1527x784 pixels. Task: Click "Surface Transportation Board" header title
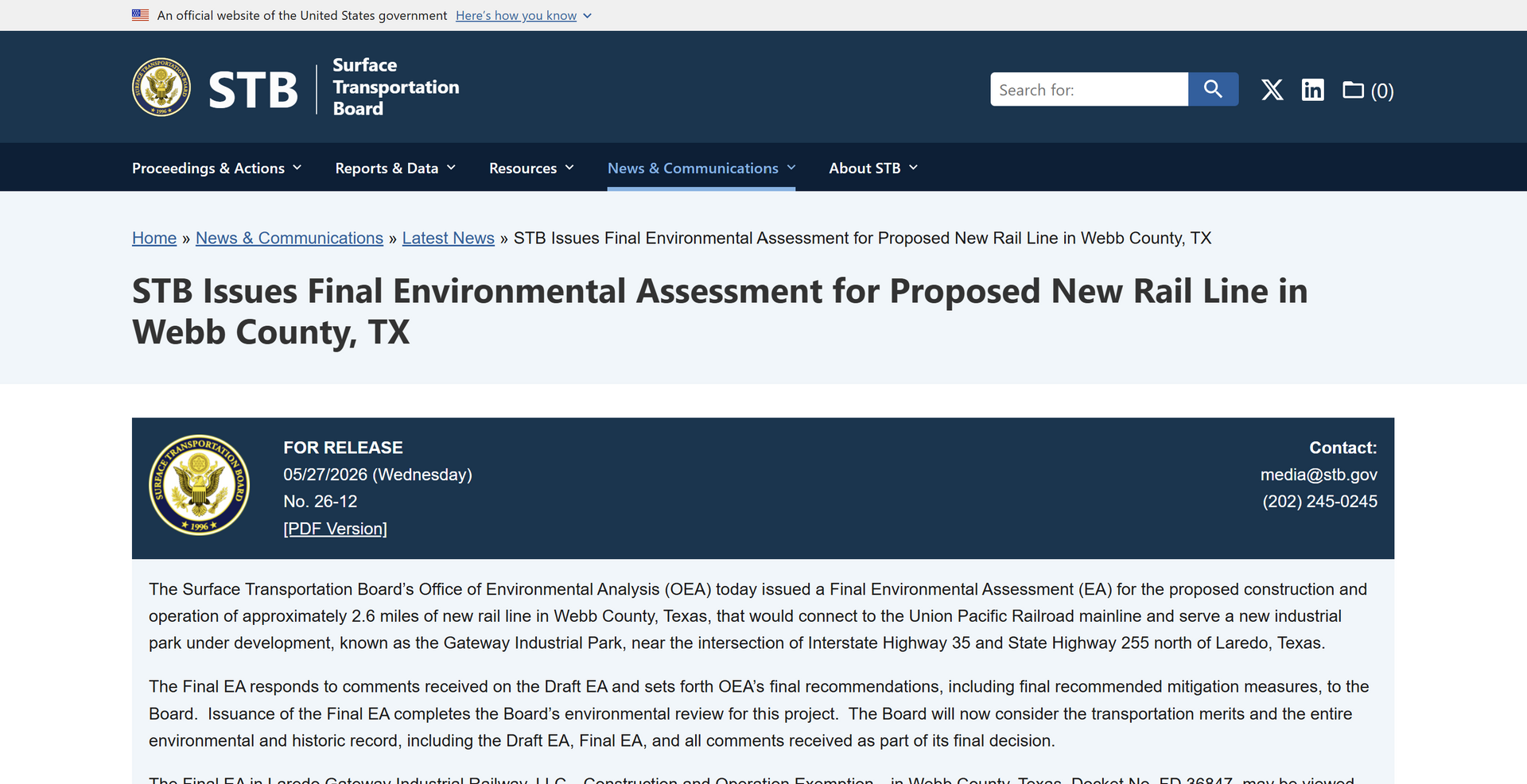click(x=396, y=87)
